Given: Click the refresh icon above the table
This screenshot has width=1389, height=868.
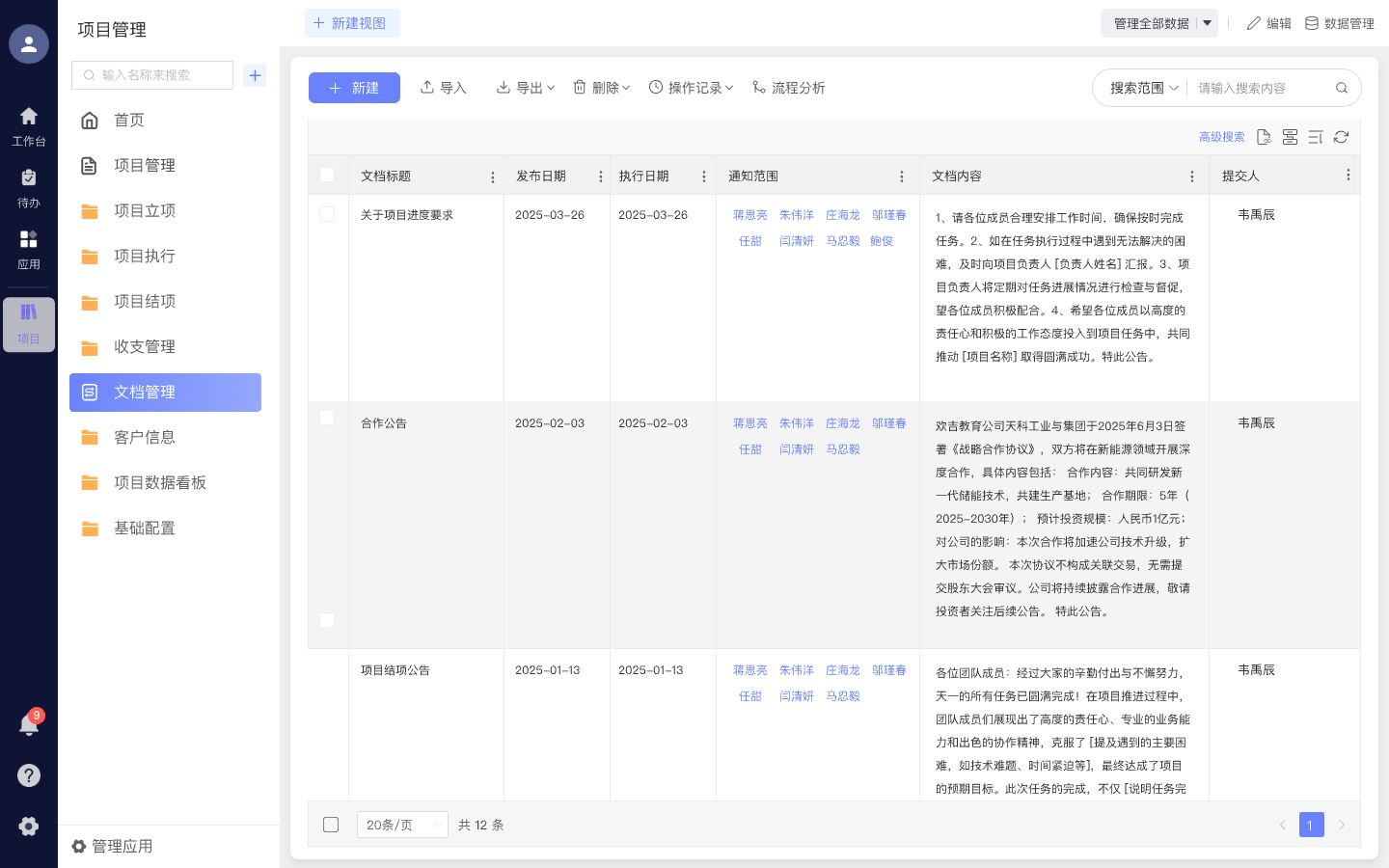Looking at the screenshot, I should 1341,137.
